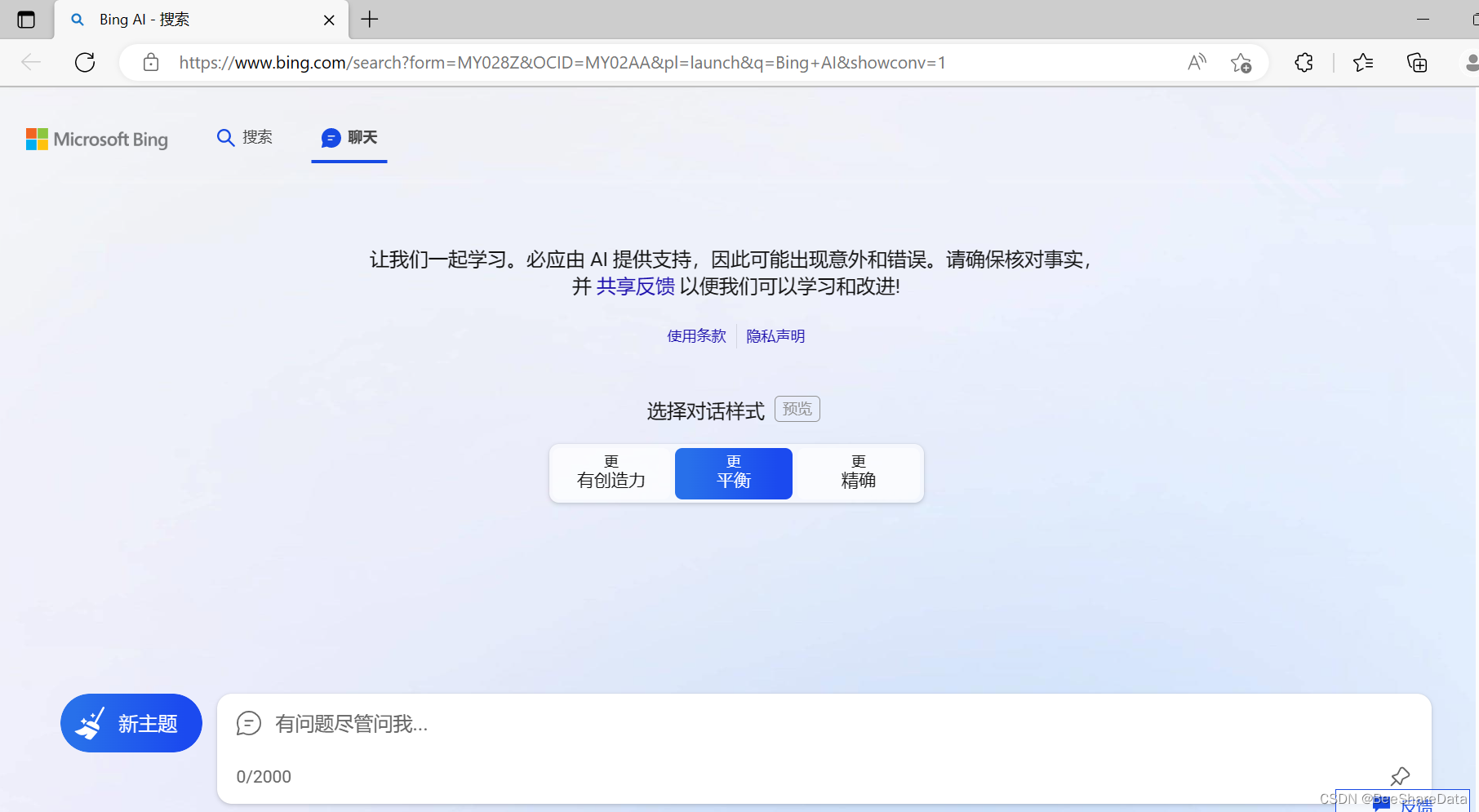Open Collections panel

pos(1417,62)
